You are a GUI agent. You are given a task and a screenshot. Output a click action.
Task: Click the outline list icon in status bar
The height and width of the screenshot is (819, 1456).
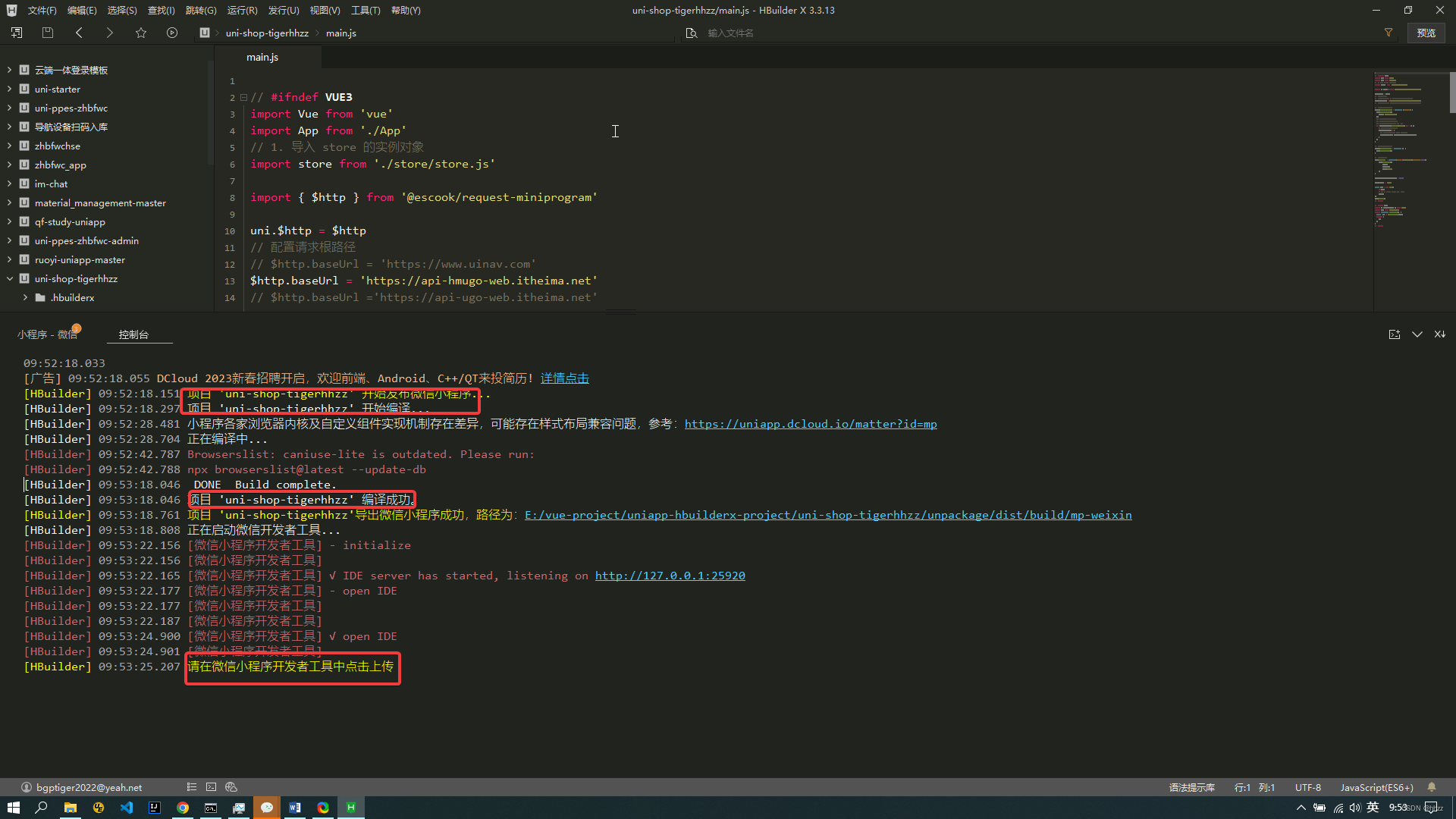[x=192, y=787]
